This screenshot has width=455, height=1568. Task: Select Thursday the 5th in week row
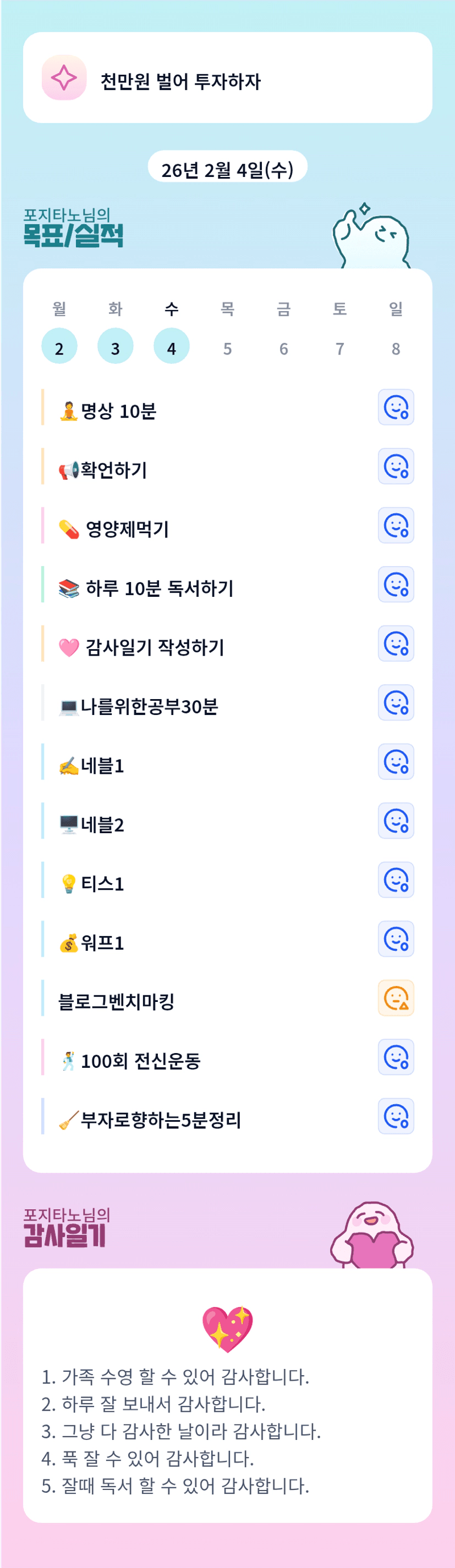[227, 347]
